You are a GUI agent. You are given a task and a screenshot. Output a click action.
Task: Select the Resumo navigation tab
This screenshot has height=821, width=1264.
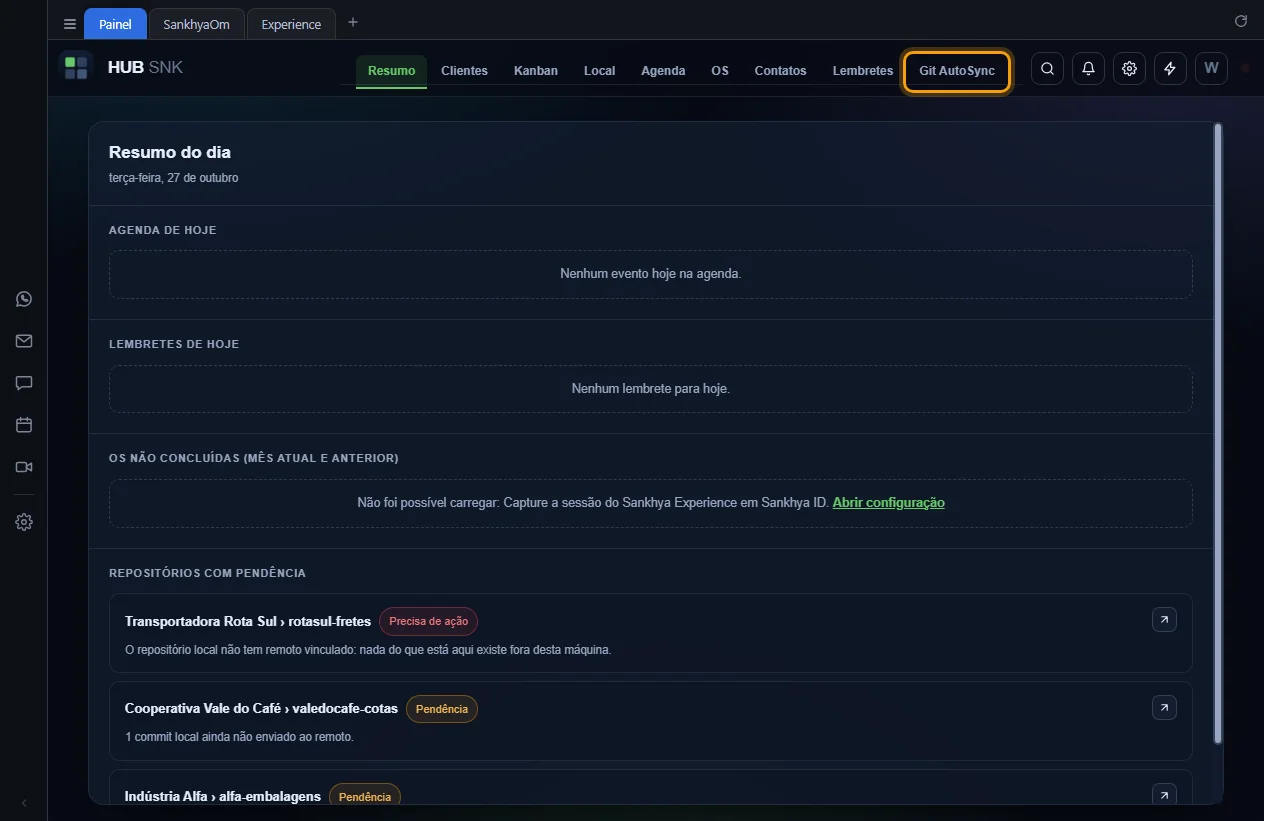pos(391,70)
